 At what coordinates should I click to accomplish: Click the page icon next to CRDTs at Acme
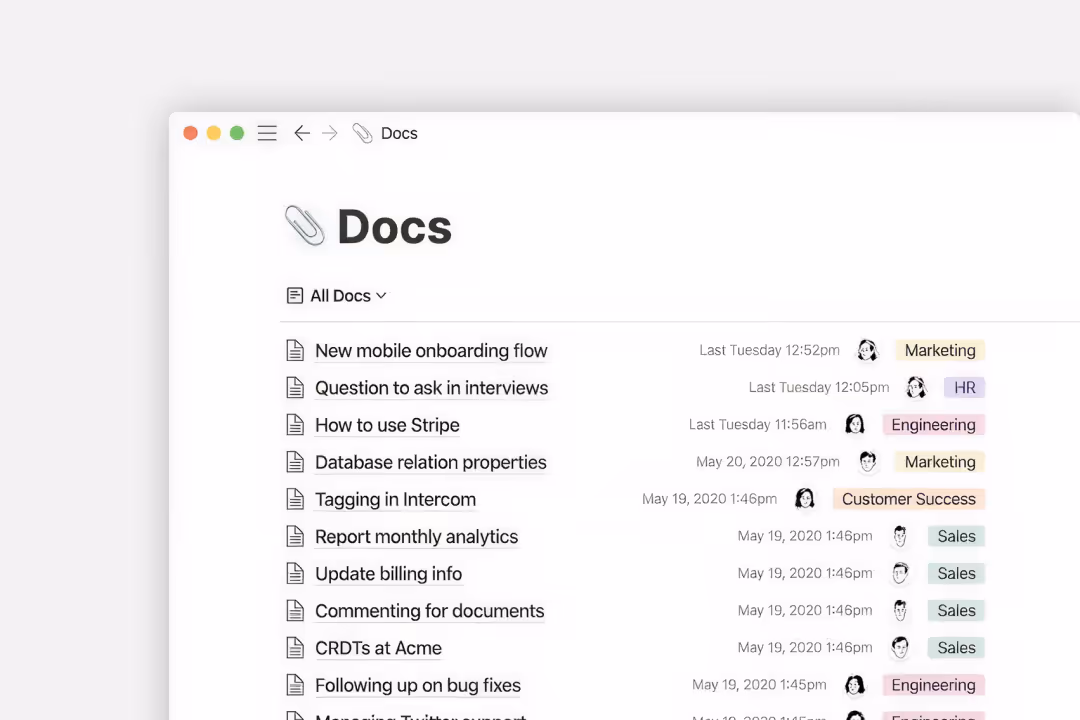tap(295, 647)
